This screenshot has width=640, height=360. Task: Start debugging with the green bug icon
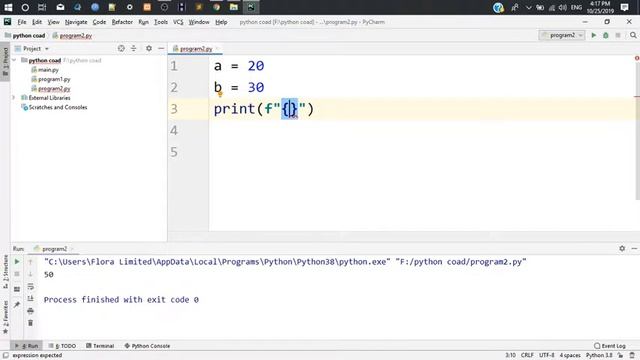[606, 36]
